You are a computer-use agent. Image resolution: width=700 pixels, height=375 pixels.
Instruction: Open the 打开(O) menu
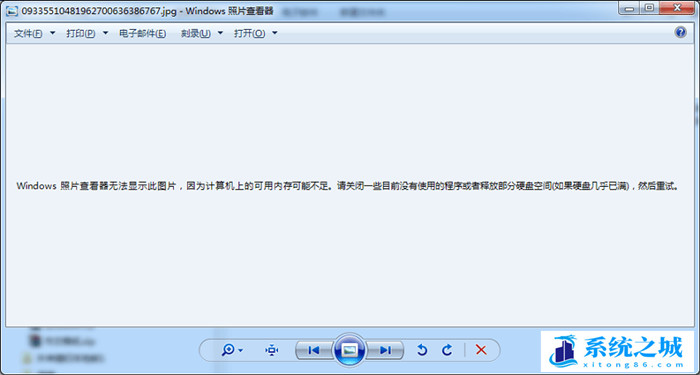point(250,33)
